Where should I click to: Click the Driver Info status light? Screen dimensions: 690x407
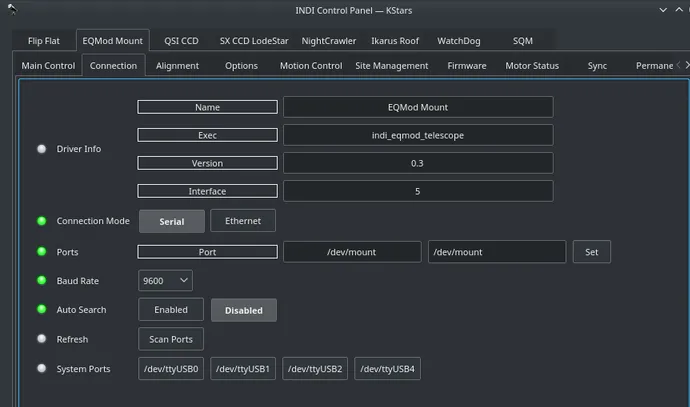pyautogui.click(x=42, y=149)
